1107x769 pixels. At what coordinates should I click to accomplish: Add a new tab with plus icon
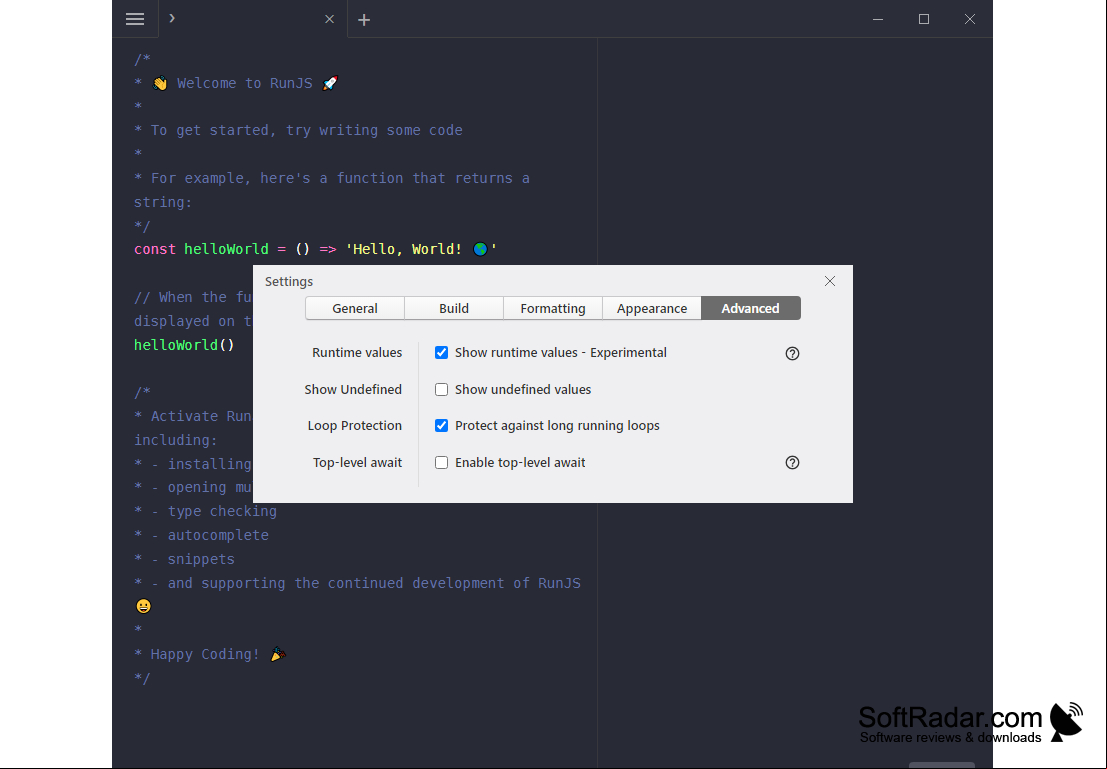[364, 20]
